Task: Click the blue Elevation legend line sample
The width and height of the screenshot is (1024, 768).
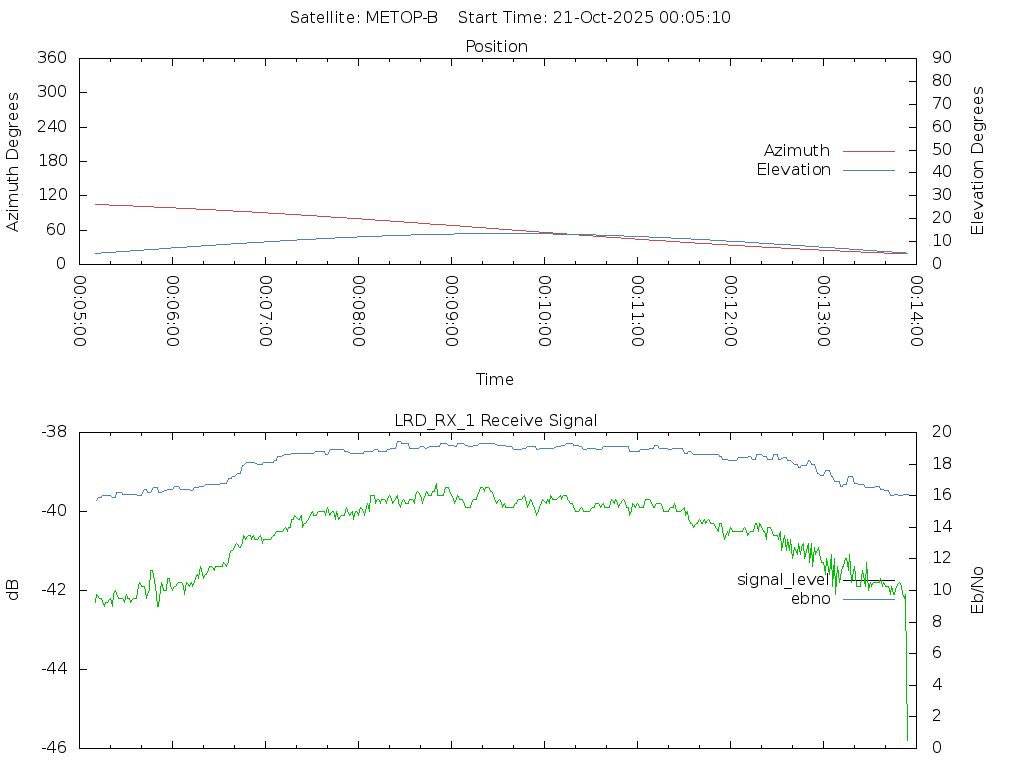Action: [868, 170]
